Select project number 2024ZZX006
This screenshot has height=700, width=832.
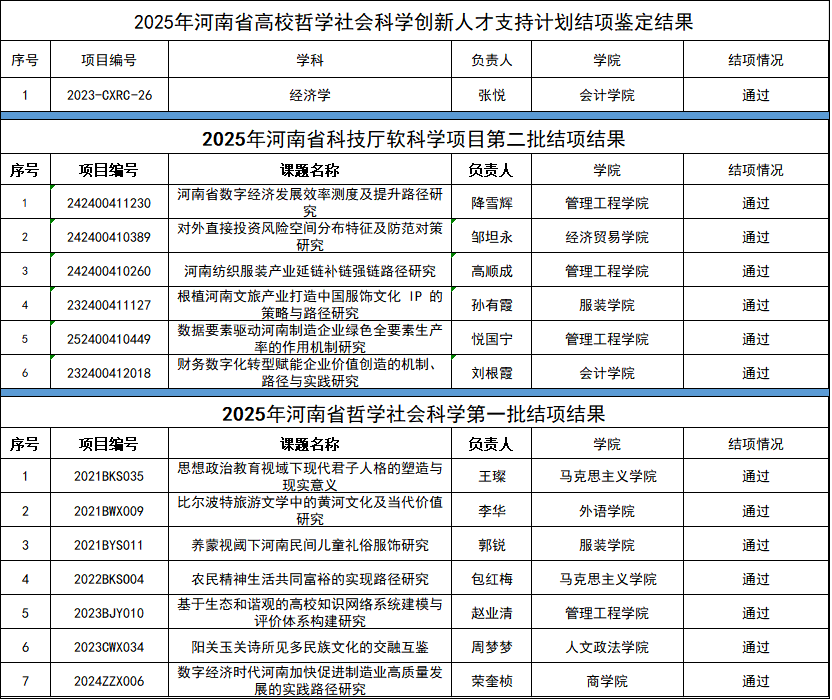point(109,681)
